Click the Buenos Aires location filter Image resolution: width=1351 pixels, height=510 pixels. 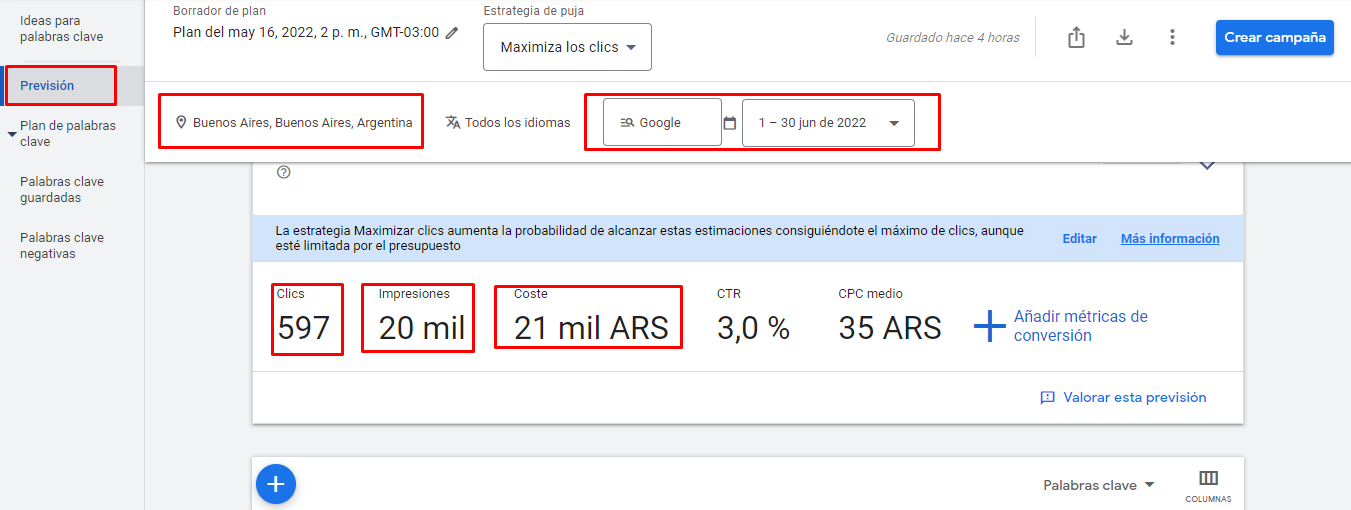[x=292, y=123]
